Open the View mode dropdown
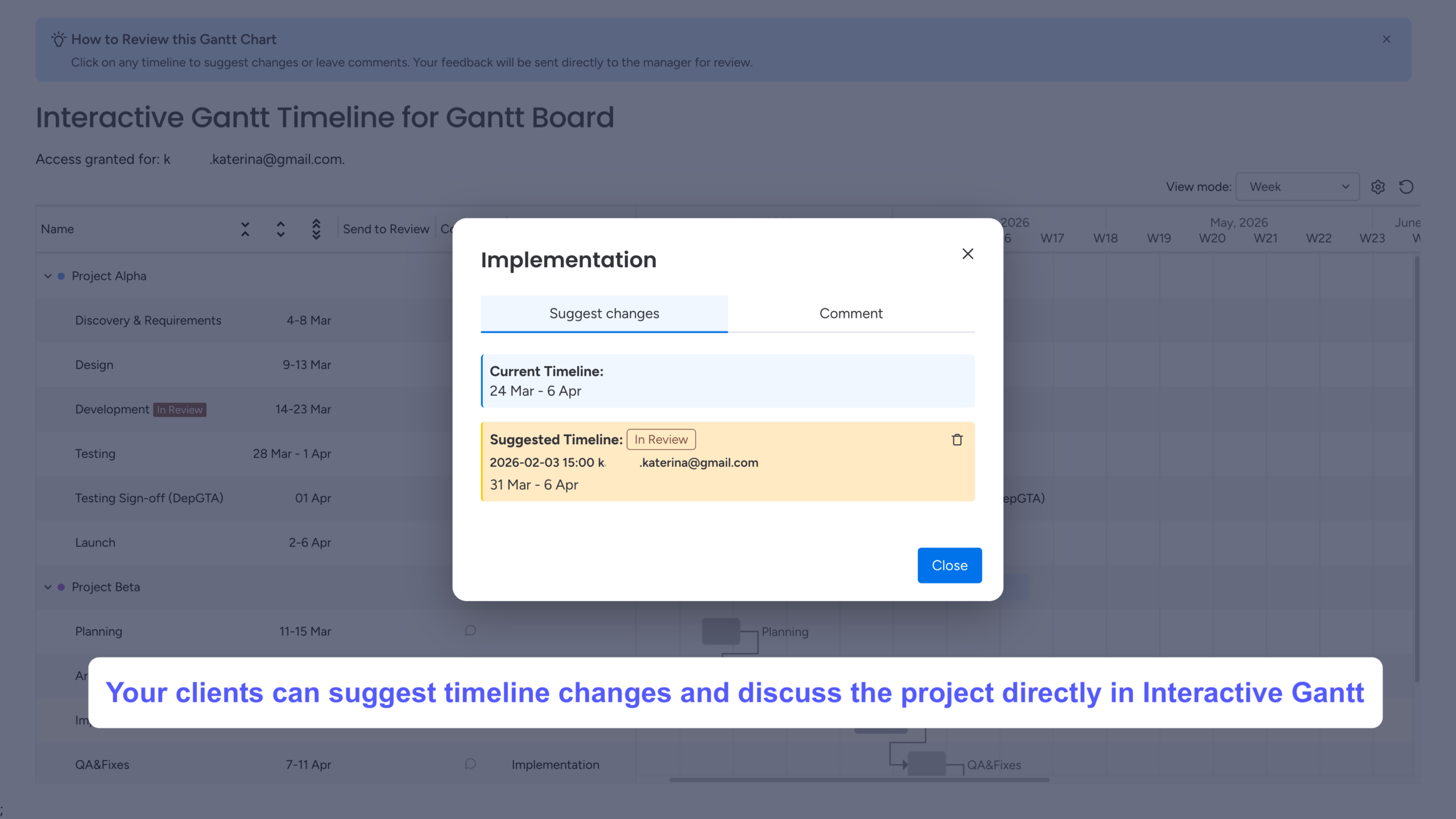Image resolution: width=1456 pixels, height=819 pixels. click(x=1298, y=187)
